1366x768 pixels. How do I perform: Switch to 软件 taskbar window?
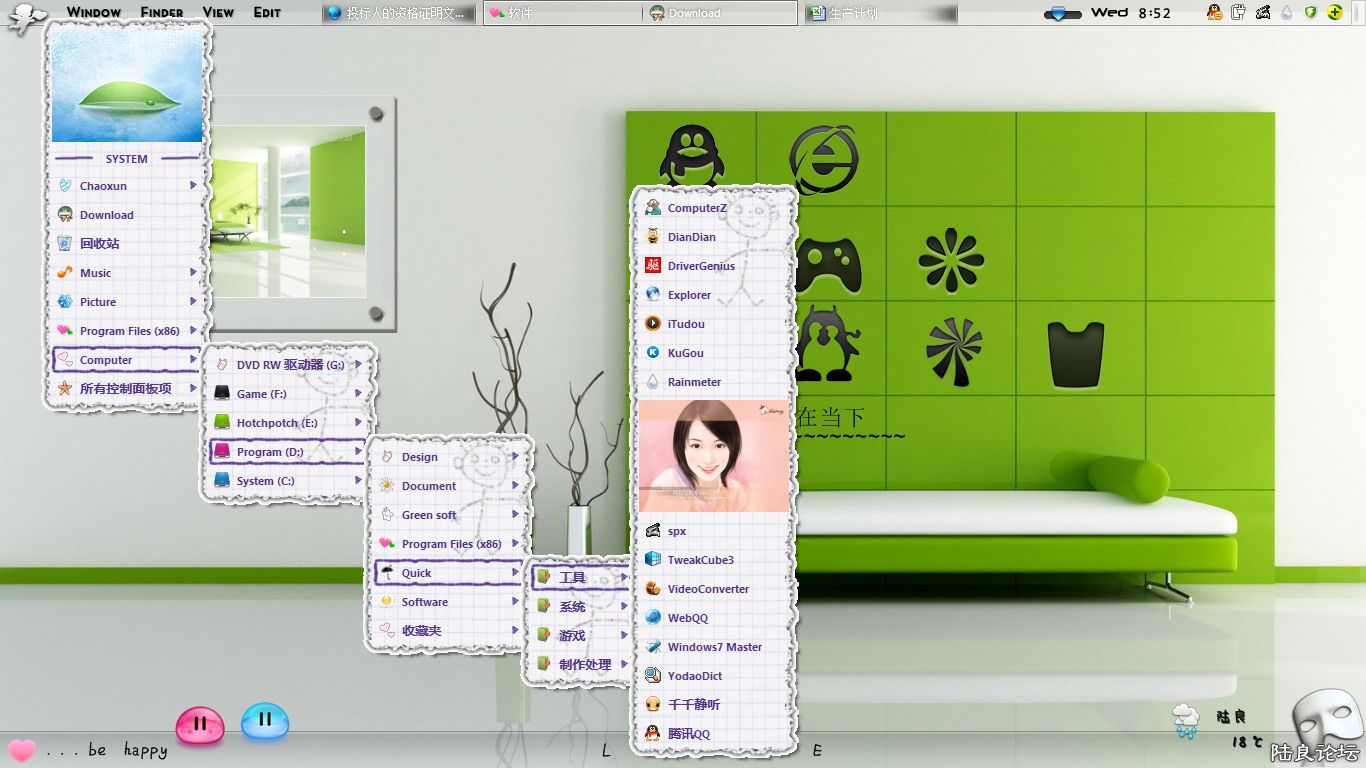[563, 13]
